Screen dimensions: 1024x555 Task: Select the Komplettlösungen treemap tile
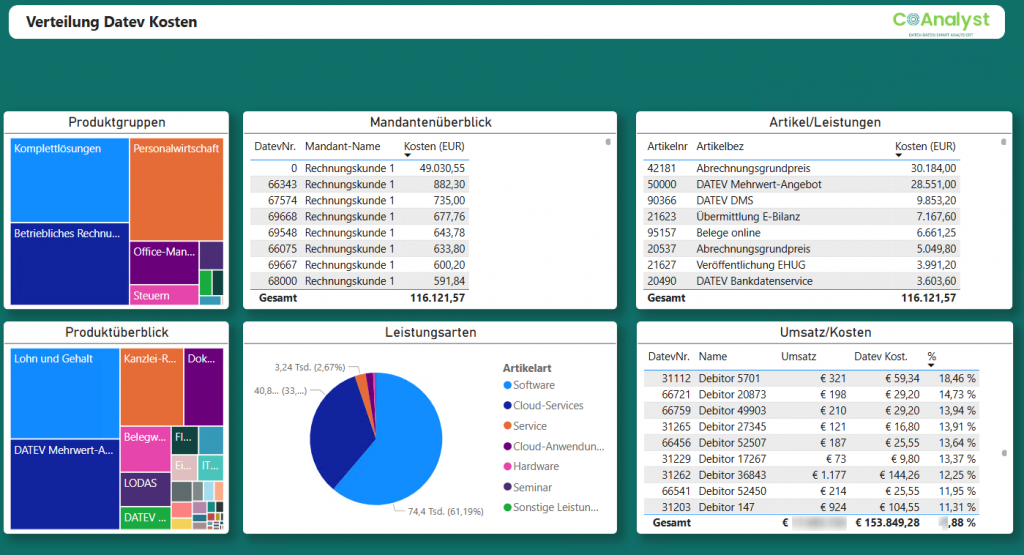pyautogui.click(x=70, y=180)
